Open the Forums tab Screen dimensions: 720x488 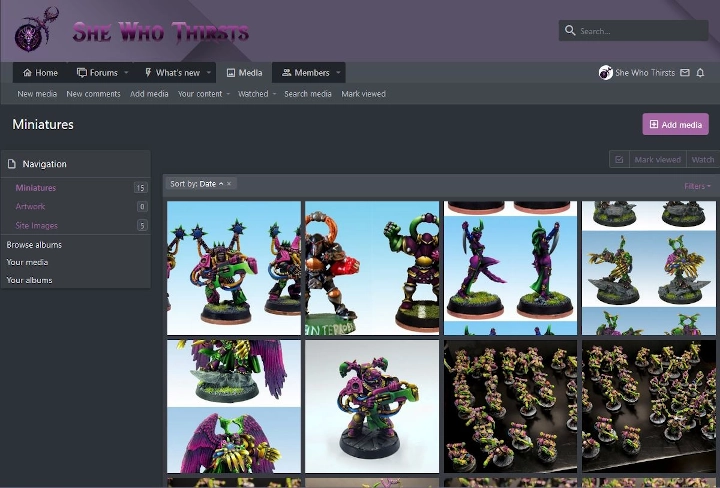click(97, 73)
